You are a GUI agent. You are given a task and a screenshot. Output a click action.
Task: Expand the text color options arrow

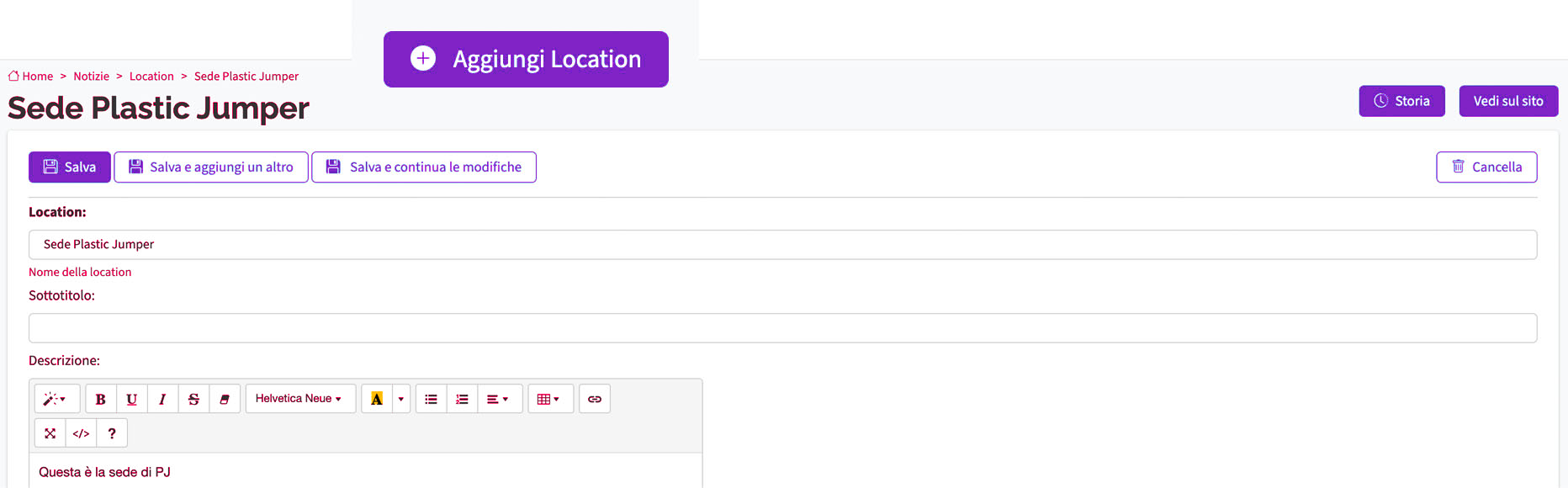pyautogui.click(x=401, y=399)
